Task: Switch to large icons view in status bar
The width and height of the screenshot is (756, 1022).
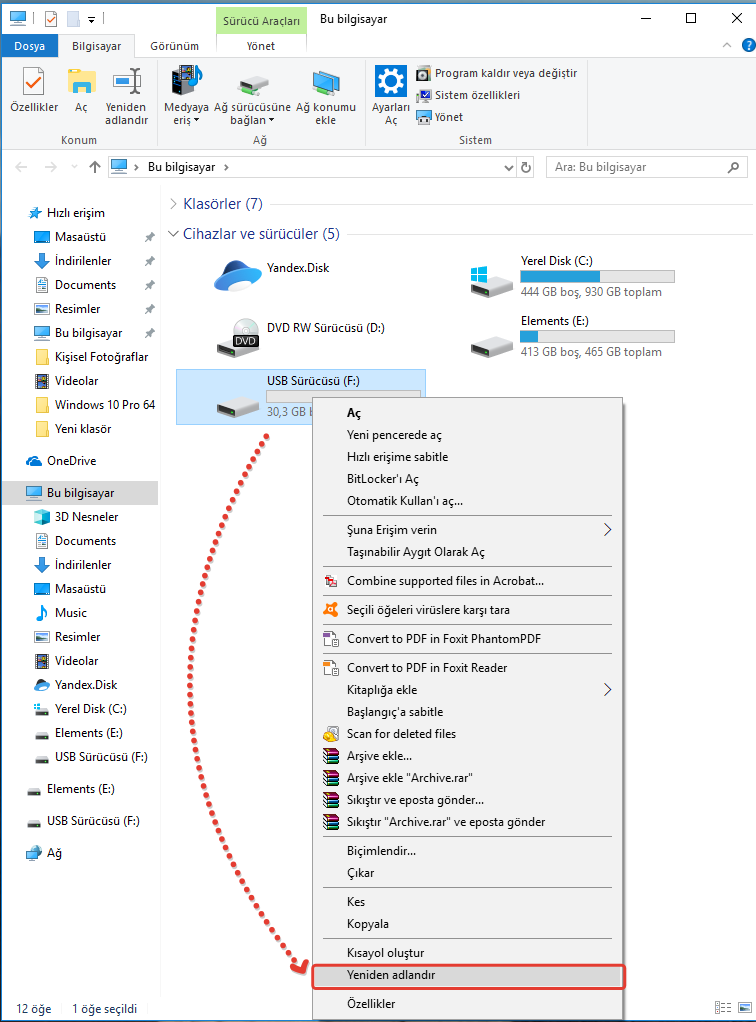Action: pos(741,1008)
